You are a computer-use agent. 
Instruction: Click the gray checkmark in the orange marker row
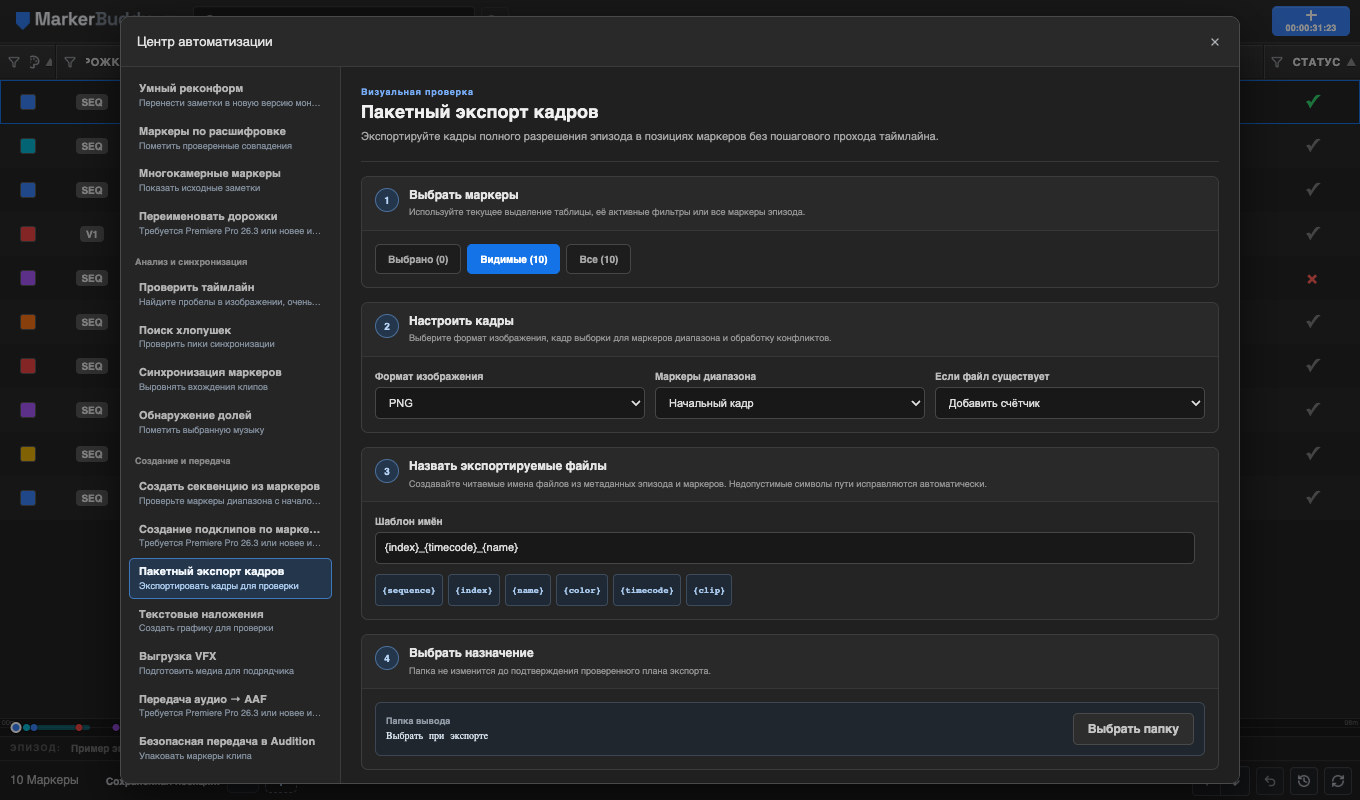click(1313, 322)
